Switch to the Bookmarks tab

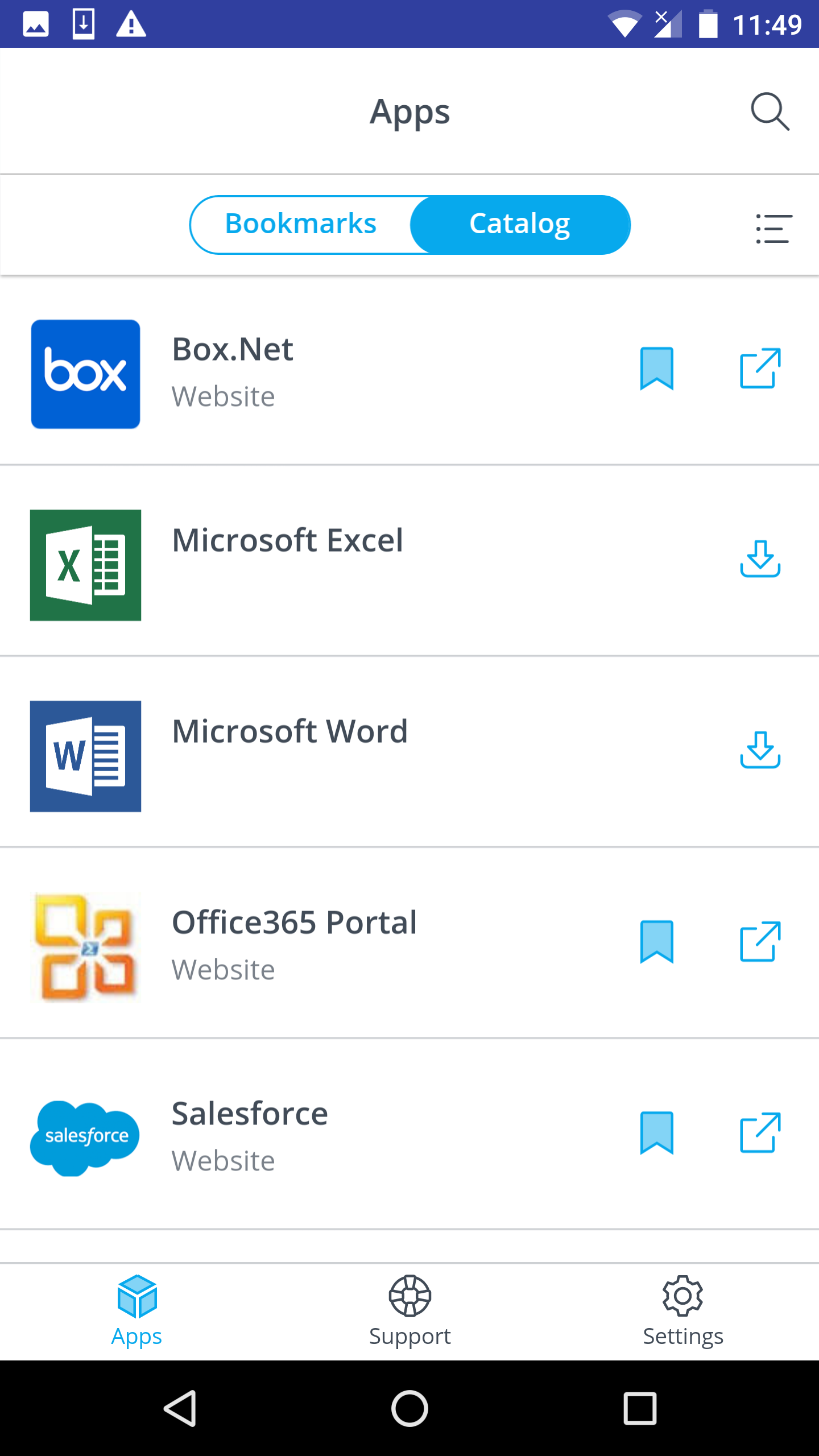pyautogui.click(x=301, y=224)
